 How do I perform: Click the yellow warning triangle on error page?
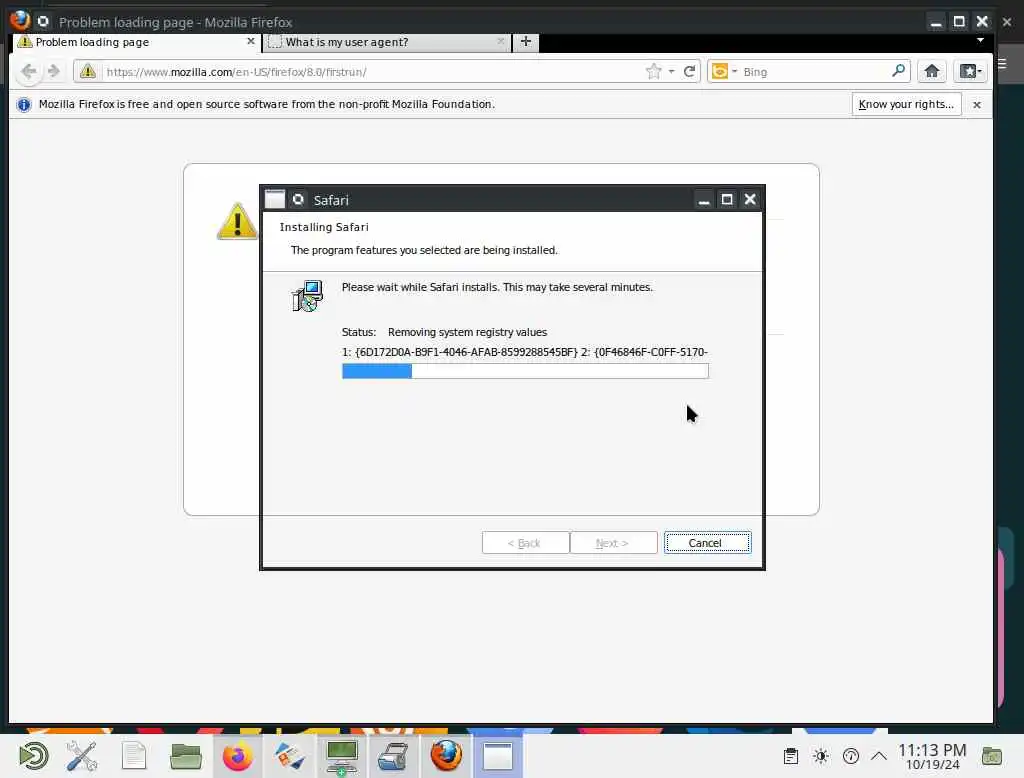237,221
